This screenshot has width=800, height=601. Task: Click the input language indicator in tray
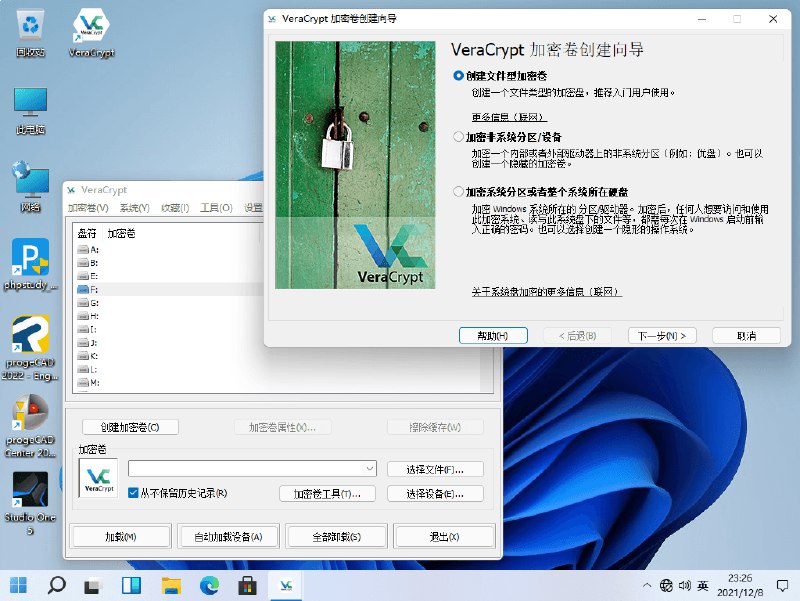point(703,586)
